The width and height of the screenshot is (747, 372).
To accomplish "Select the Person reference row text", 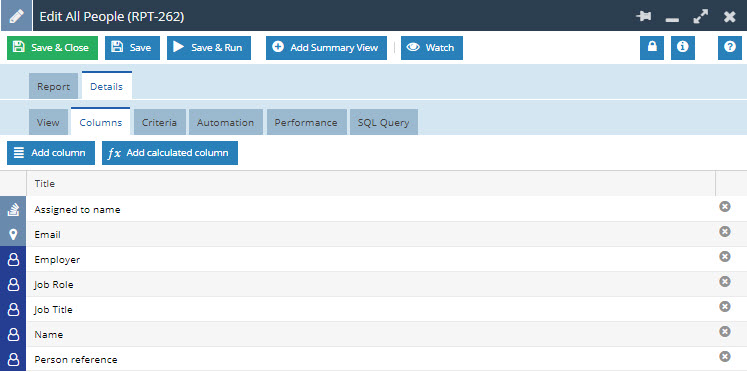I will pyautogui.click(x=76, y=360).
